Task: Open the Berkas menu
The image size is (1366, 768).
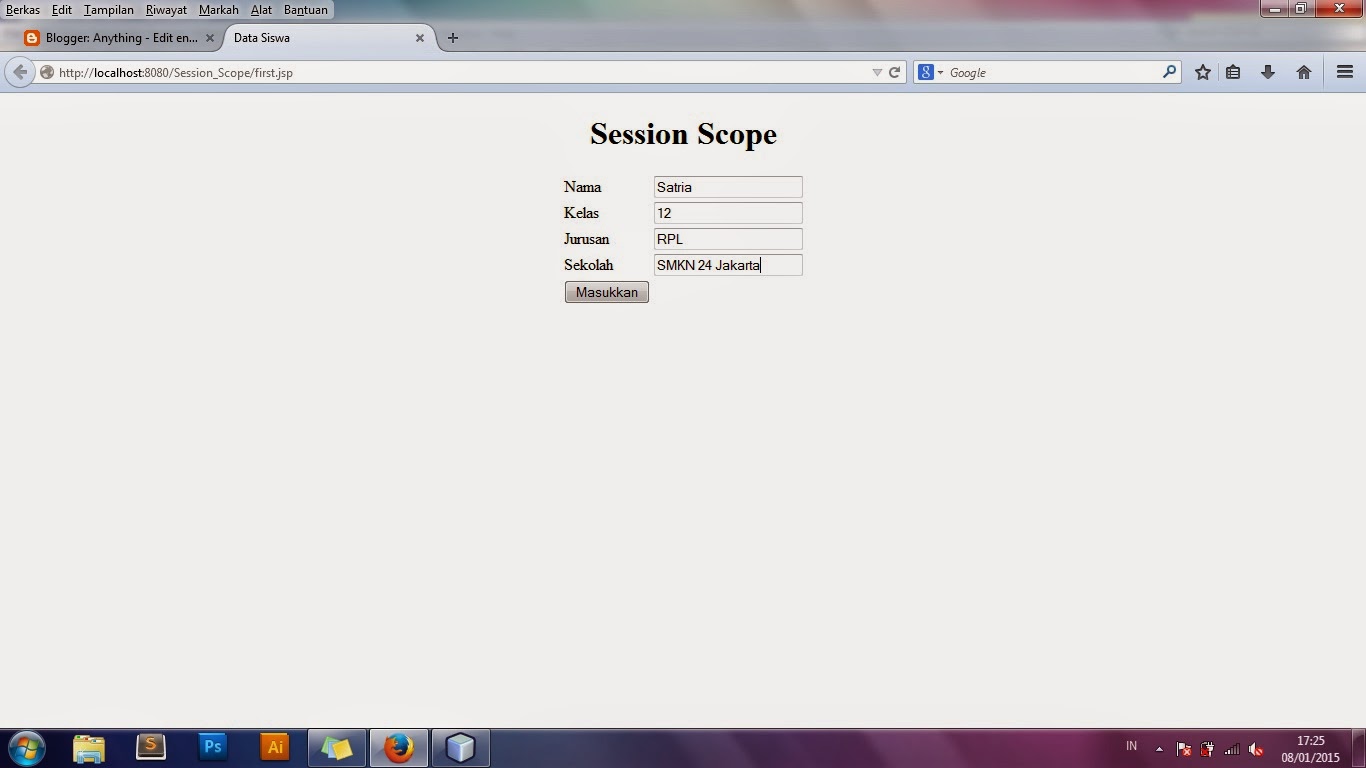Action: 23,10
